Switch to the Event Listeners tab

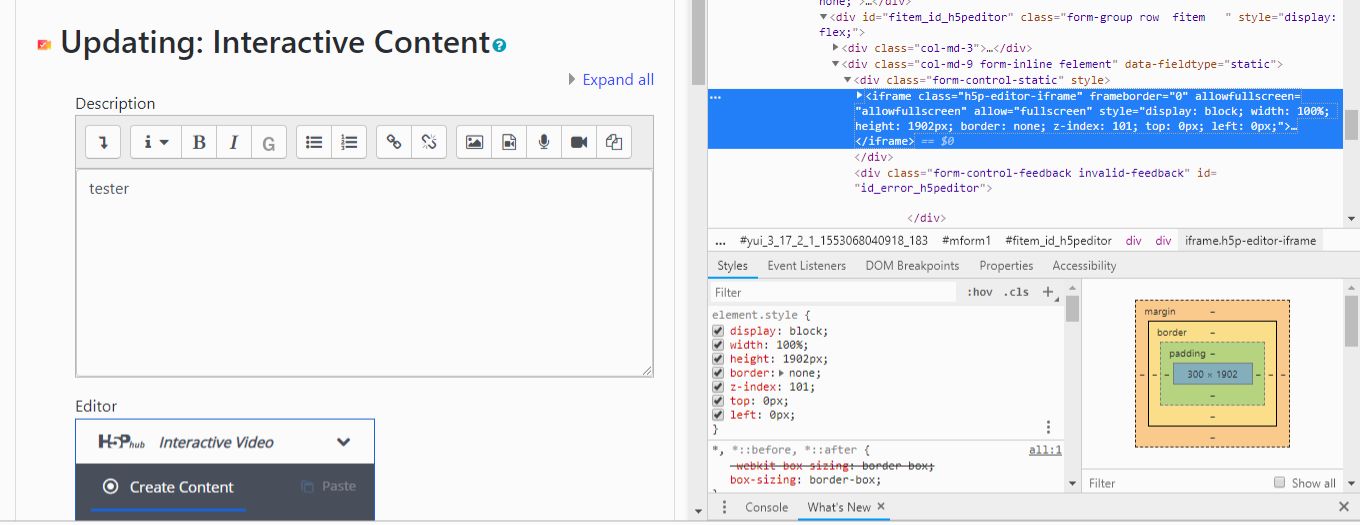(x=806, y=266)
